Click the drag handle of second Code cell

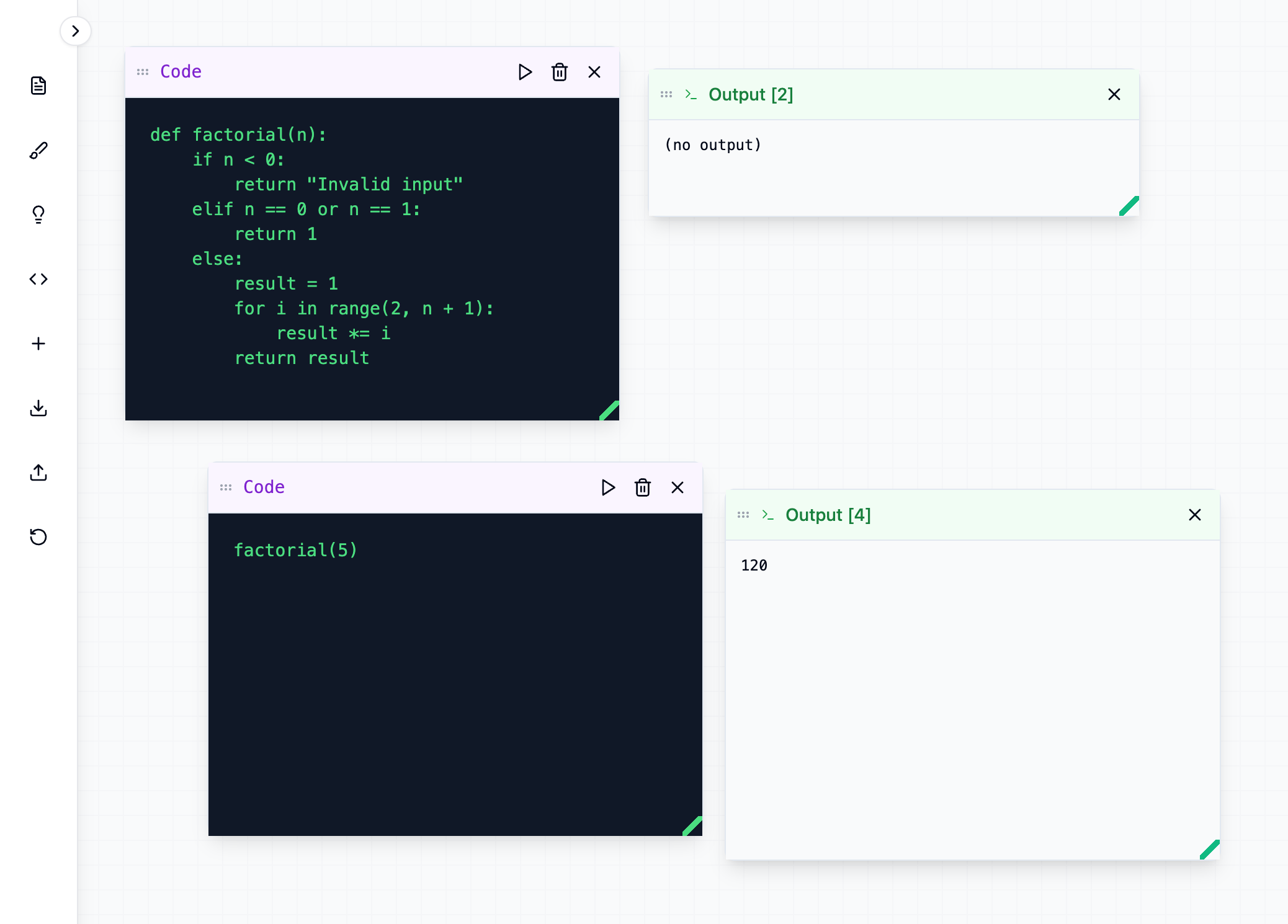pyautogui.click(x=226, y=487)
